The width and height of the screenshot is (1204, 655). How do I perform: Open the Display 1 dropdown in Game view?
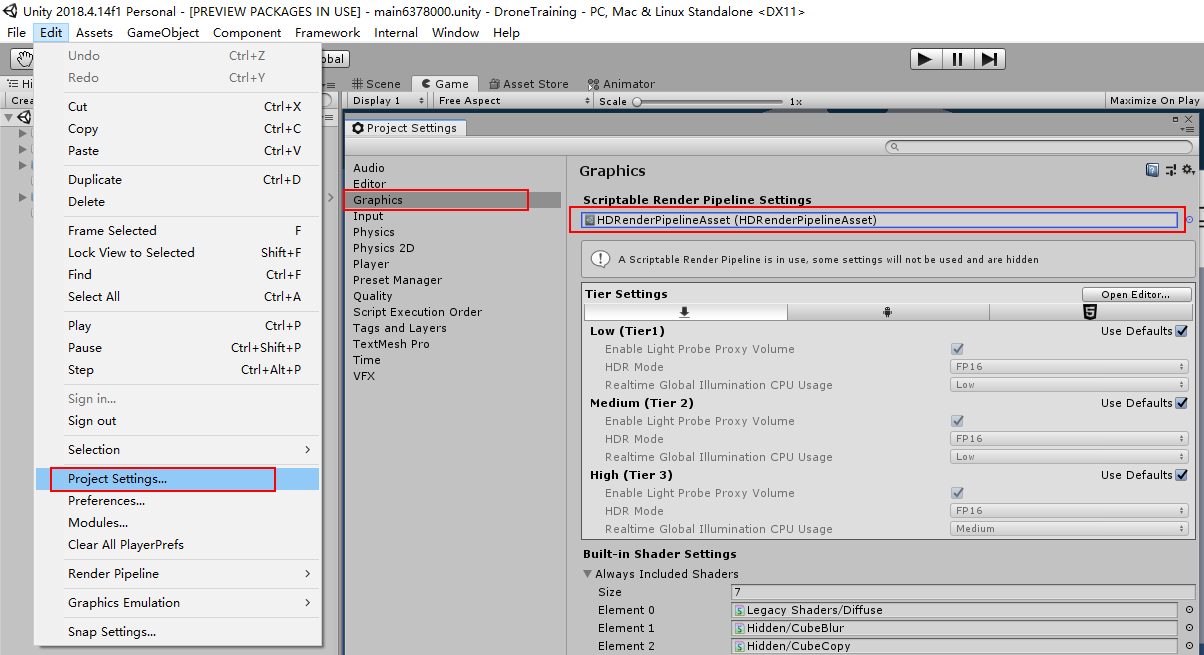(388, 101)
